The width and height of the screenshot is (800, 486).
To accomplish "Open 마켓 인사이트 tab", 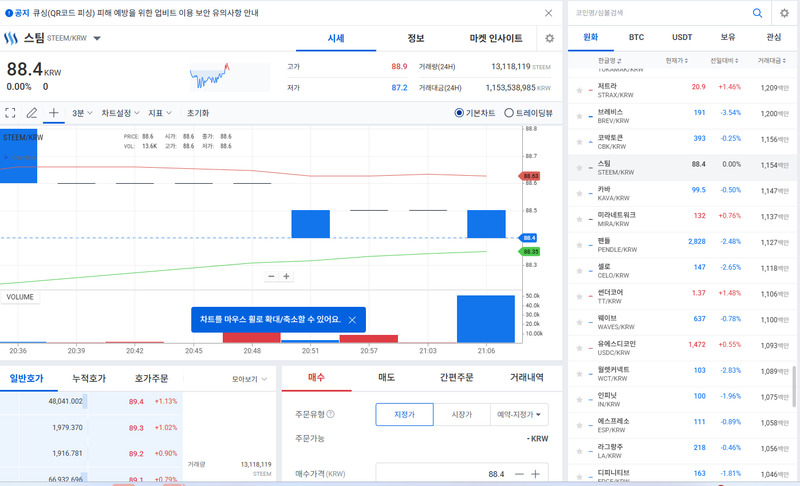I will [496, 38].
